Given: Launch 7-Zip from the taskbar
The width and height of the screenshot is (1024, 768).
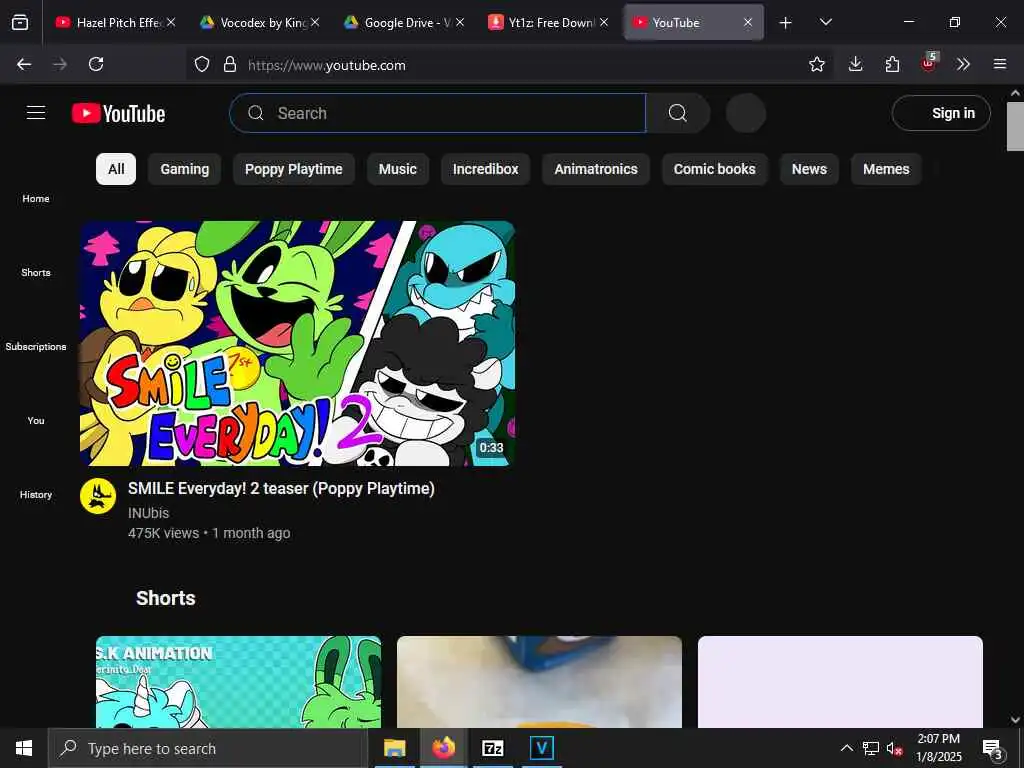Looking at the screenshot, I should point(492,748).
